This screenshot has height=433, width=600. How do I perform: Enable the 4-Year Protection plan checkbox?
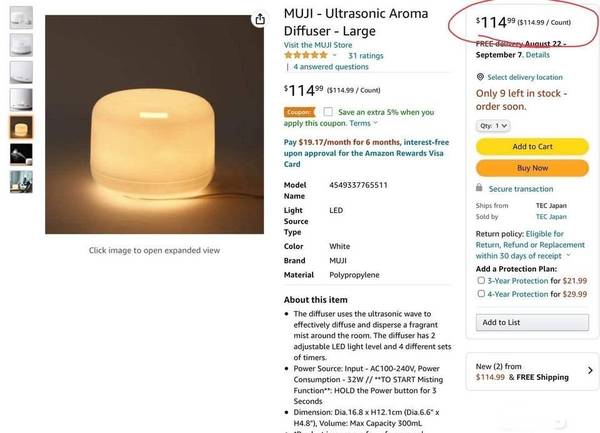click(x=481, y=294)
